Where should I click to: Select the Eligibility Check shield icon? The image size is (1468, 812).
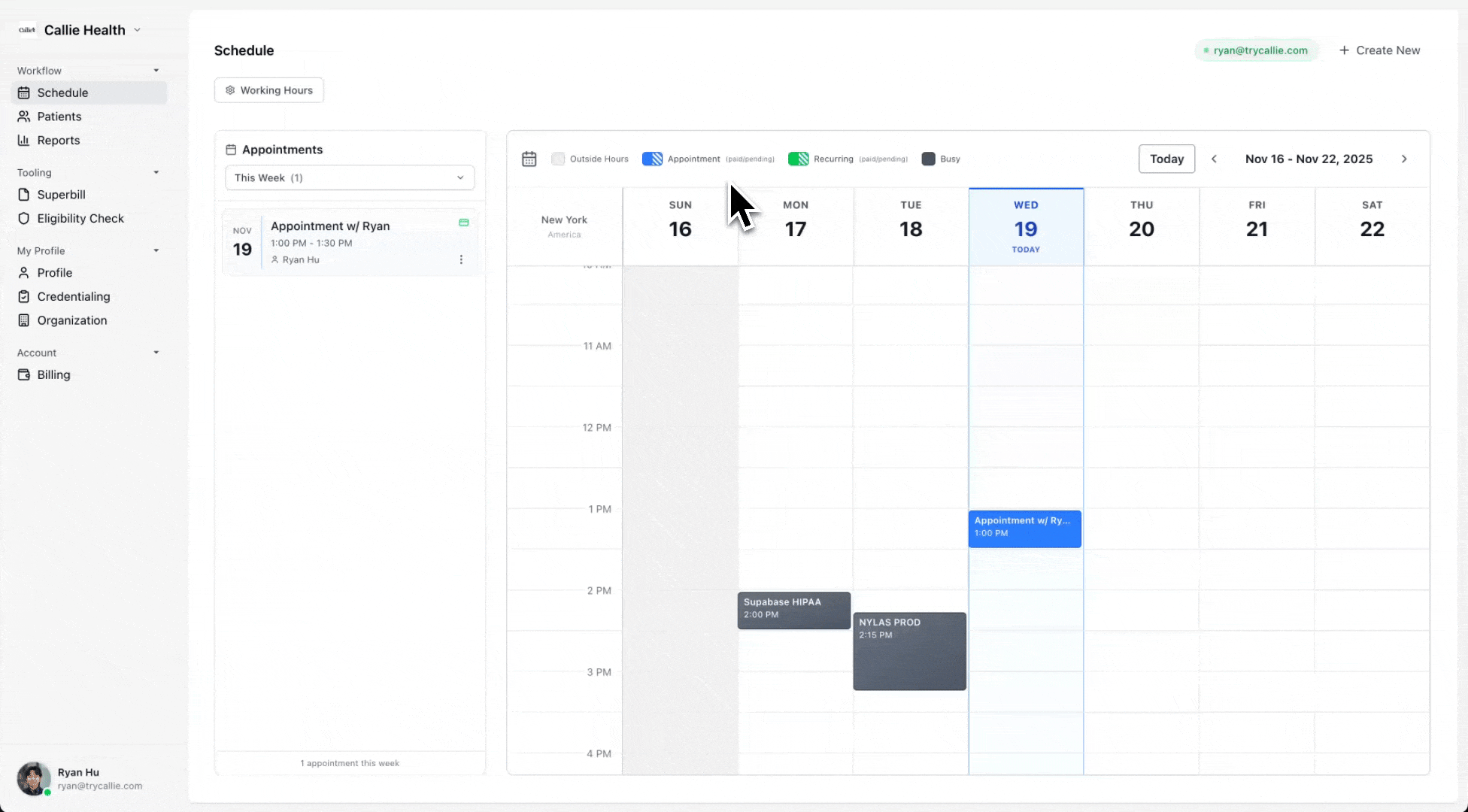click(24, 218)
